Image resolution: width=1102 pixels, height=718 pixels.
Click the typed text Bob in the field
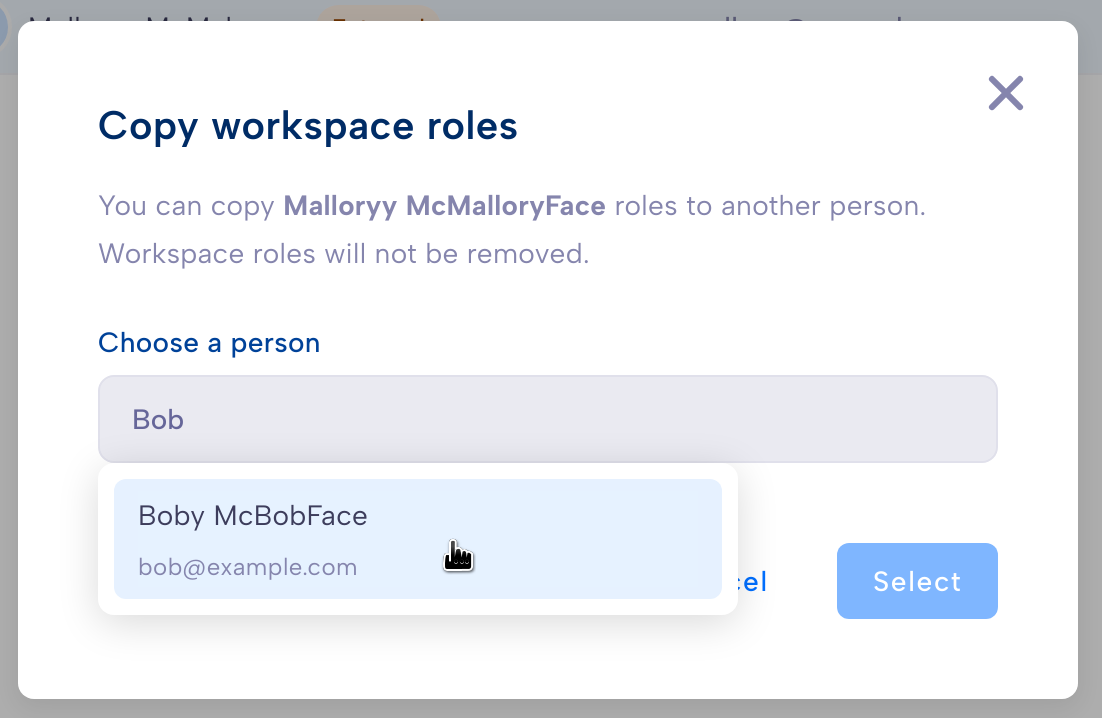pyautogui.click(x=158, y=419)
